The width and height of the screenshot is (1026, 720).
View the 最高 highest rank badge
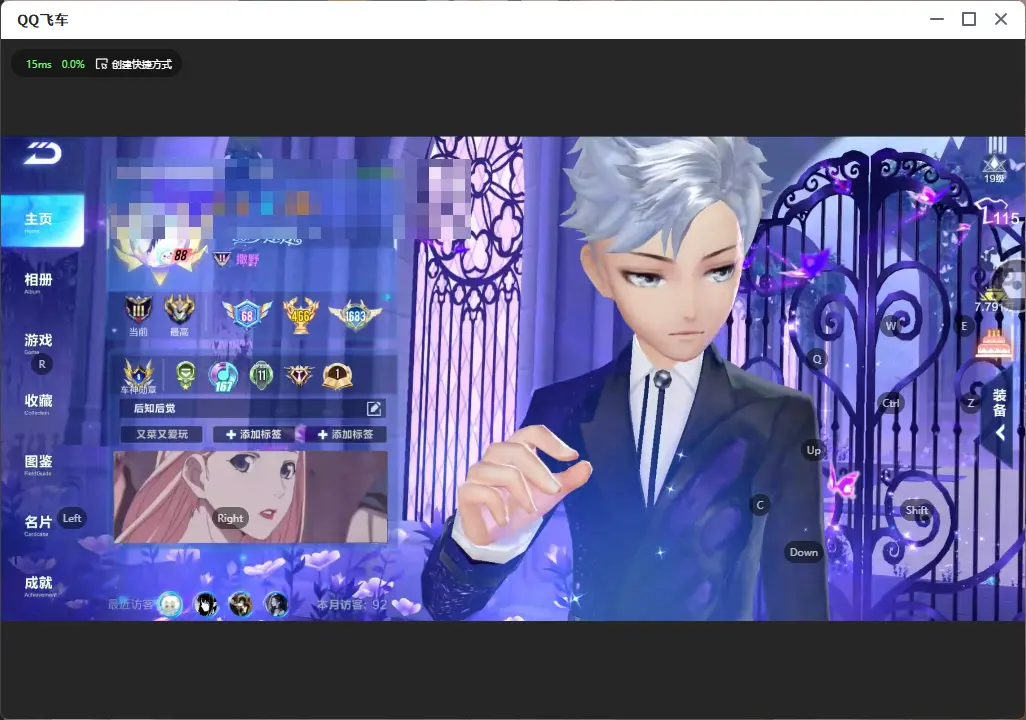click(x=179, y=314)
